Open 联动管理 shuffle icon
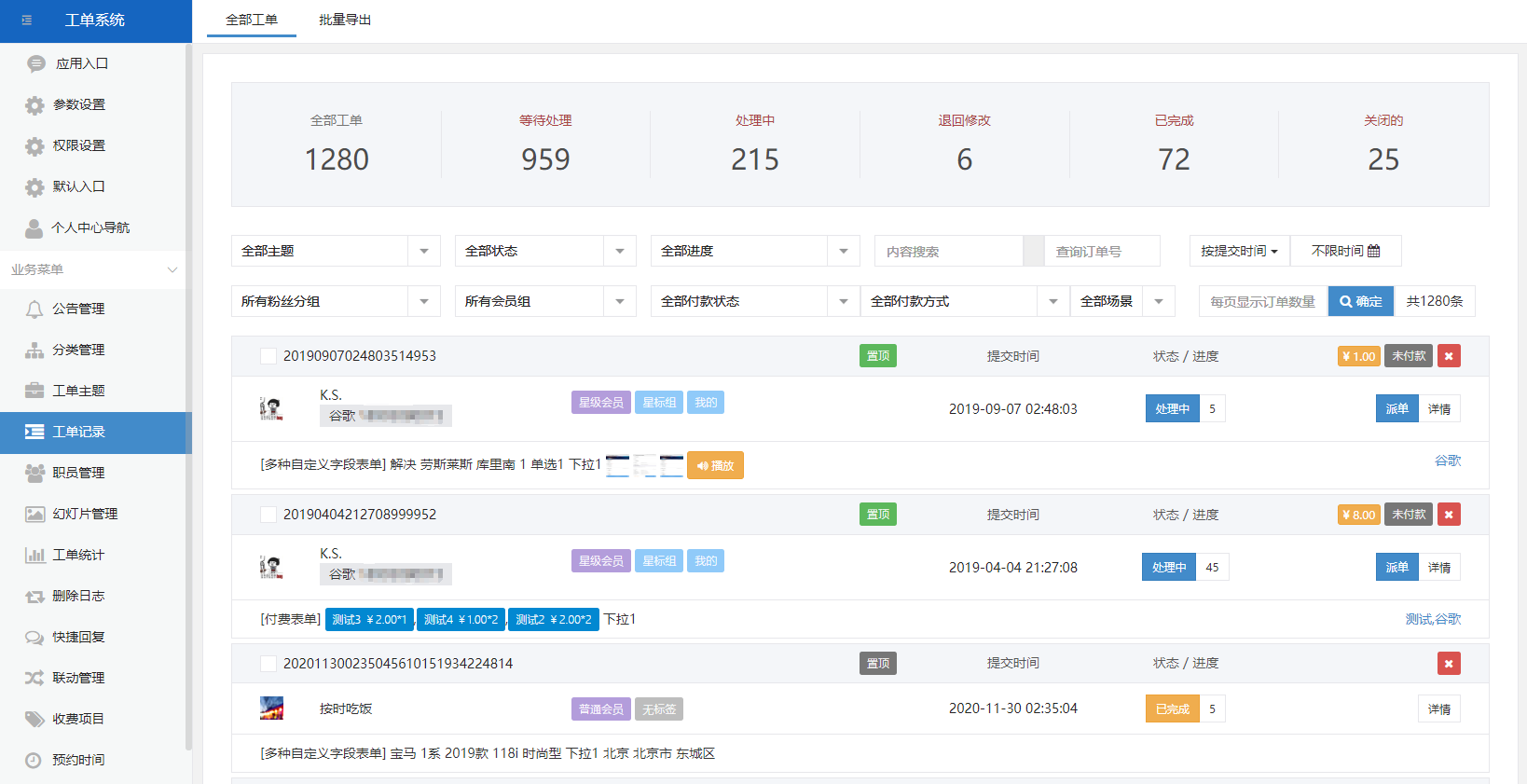The height and width of the screenshot is (784, 1527). 34,678
